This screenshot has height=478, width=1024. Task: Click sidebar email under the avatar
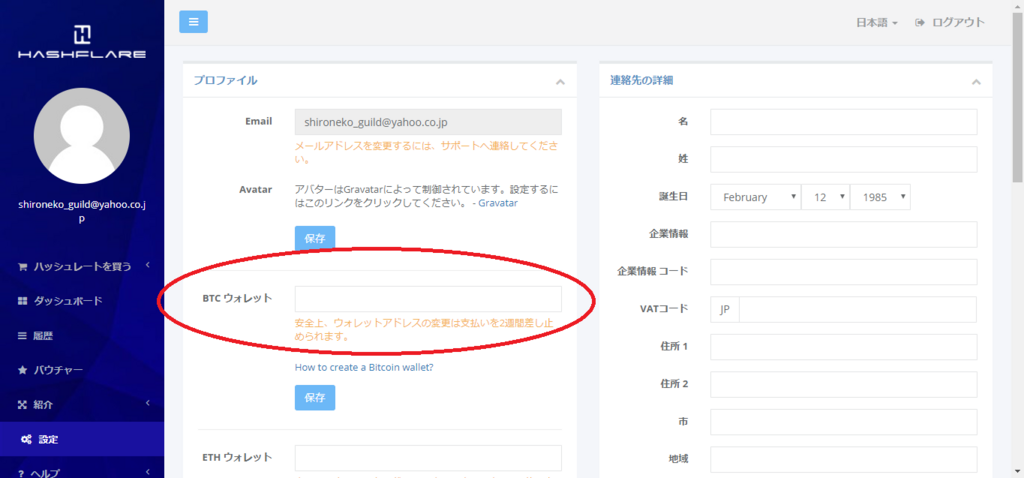click(82, 212)
